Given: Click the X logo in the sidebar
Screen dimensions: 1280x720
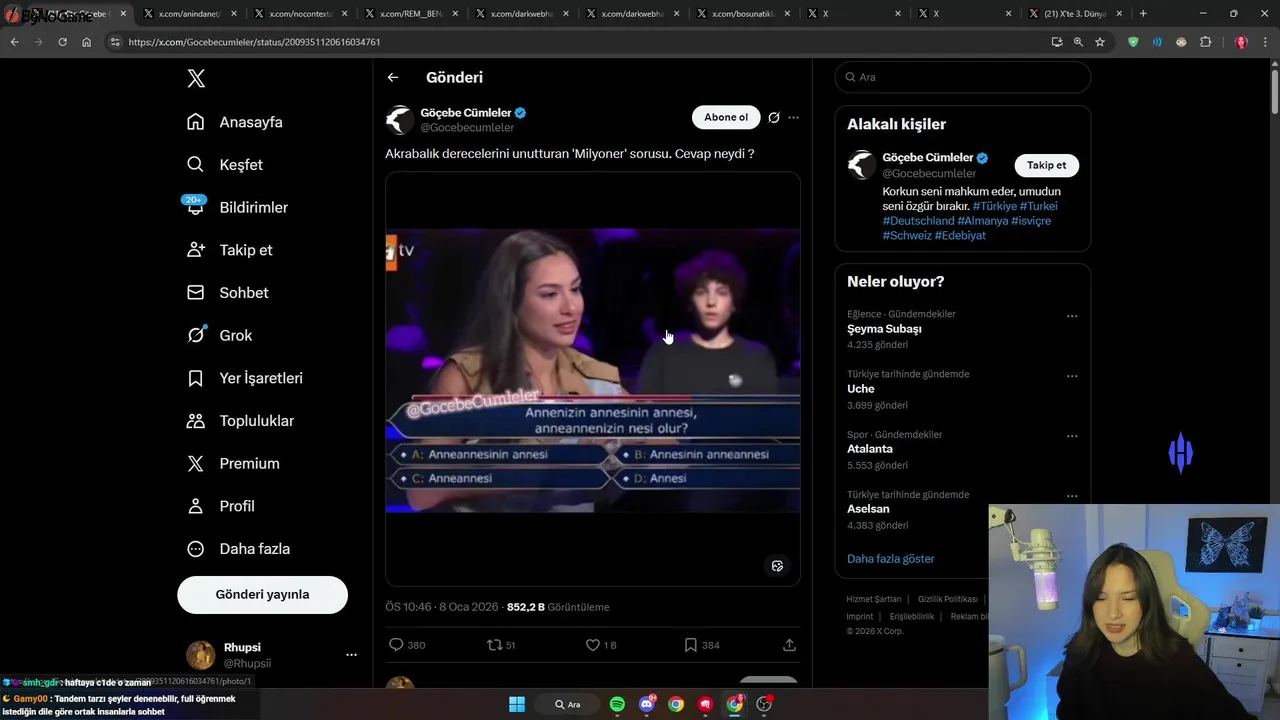Looking at the screenshot, I should point(196,79).
